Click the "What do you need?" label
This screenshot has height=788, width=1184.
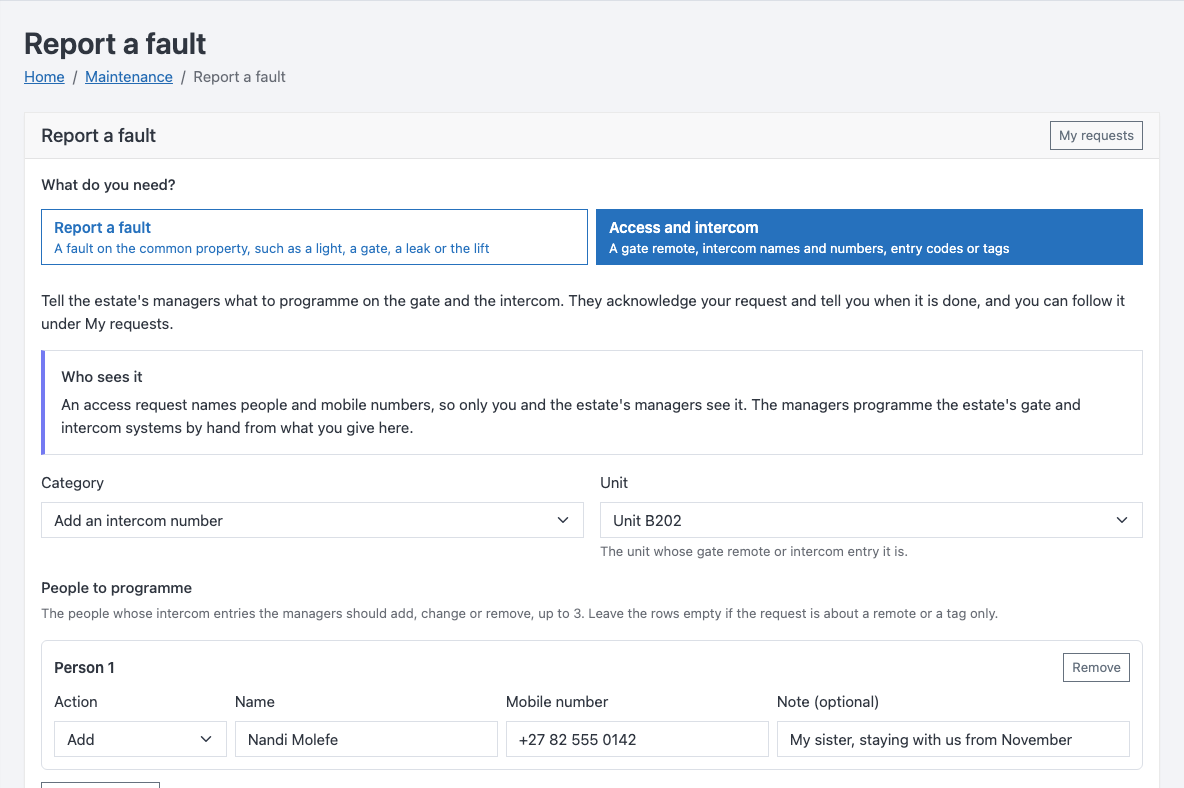(x=108, y=185)
